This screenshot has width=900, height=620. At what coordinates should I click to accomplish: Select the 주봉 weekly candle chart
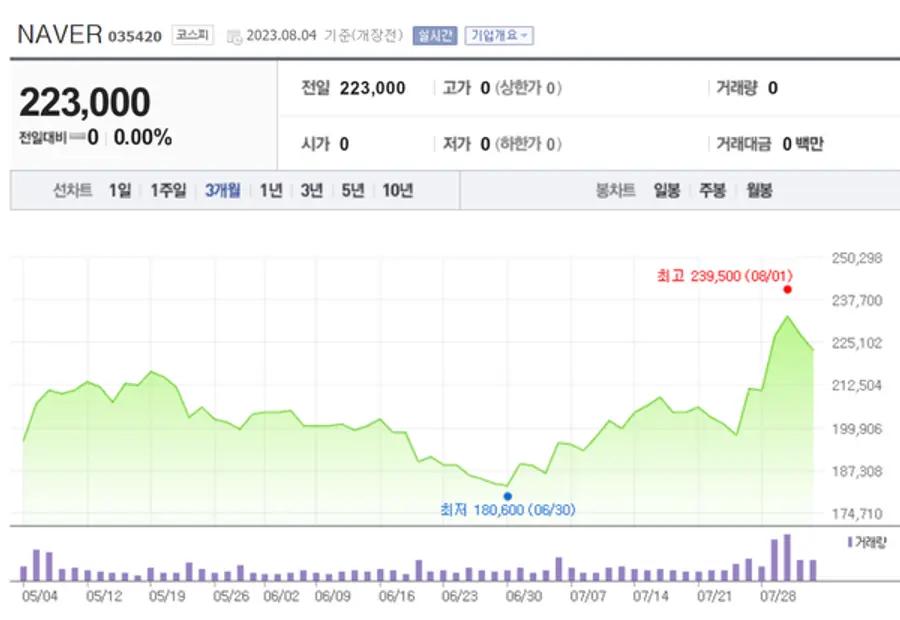click(712, 190)
